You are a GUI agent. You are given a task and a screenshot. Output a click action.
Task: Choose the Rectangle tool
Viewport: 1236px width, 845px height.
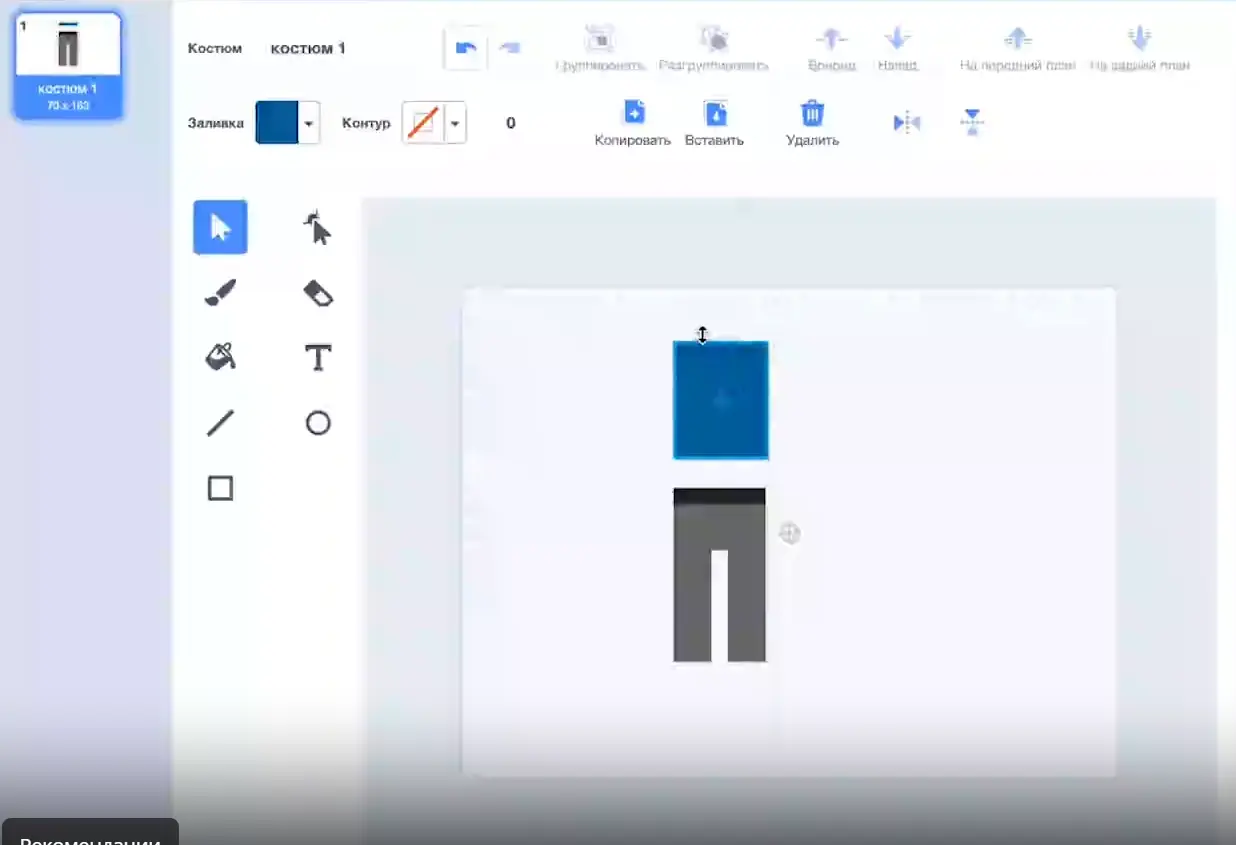[220, 488]
